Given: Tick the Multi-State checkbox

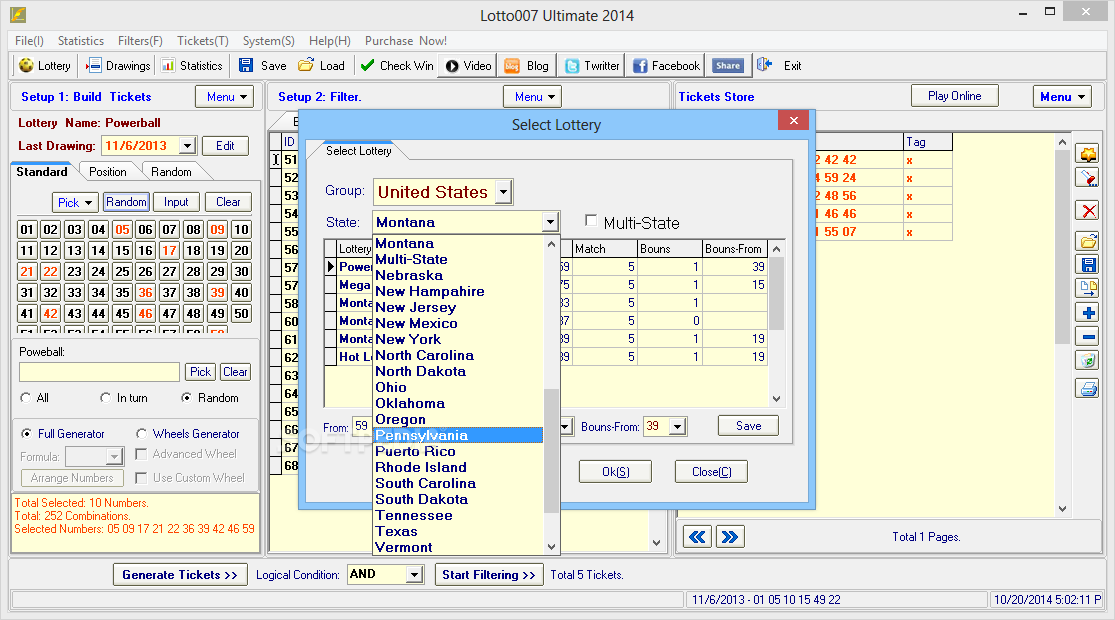Looking at the screenshot, I should click(x=591, y=220).
